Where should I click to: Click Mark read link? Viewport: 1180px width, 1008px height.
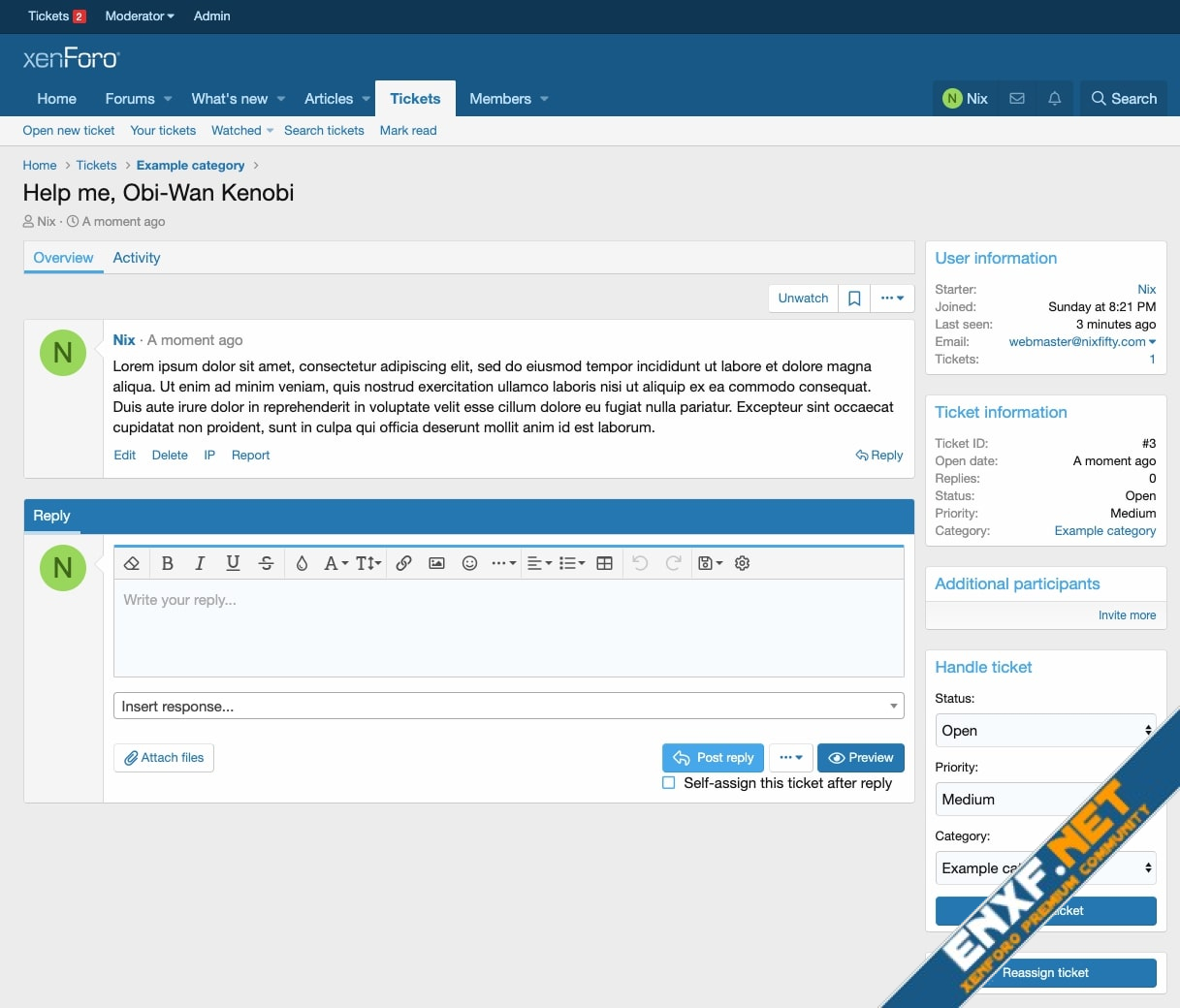pos(408,131)
